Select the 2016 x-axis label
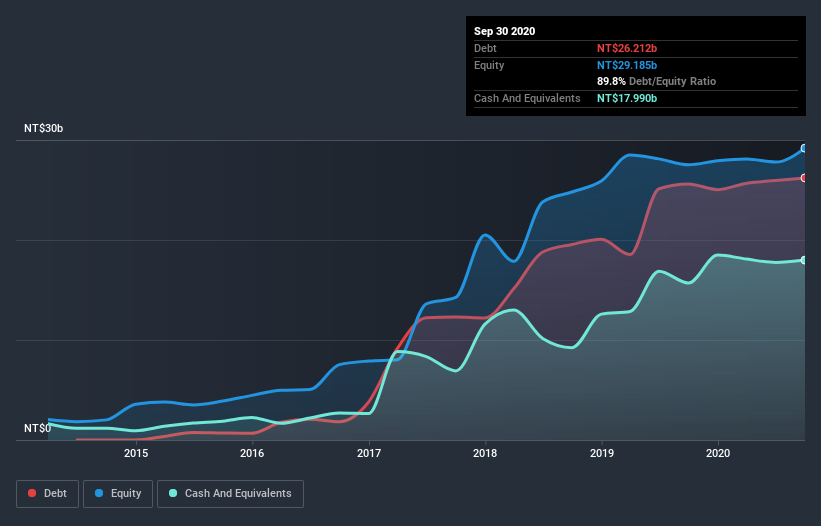The height and width of the screenshot is (526, 821). pyautogui.click(x=252, y=453)
